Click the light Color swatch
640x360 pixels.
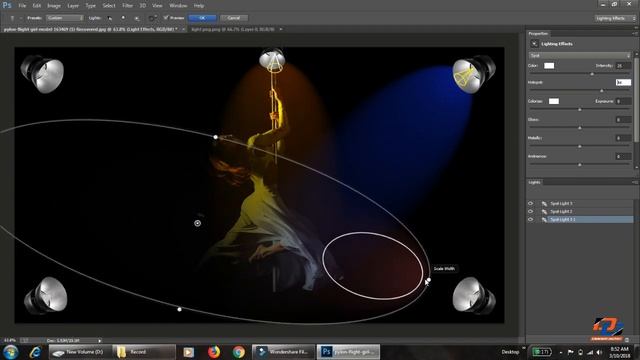[549, 66]
